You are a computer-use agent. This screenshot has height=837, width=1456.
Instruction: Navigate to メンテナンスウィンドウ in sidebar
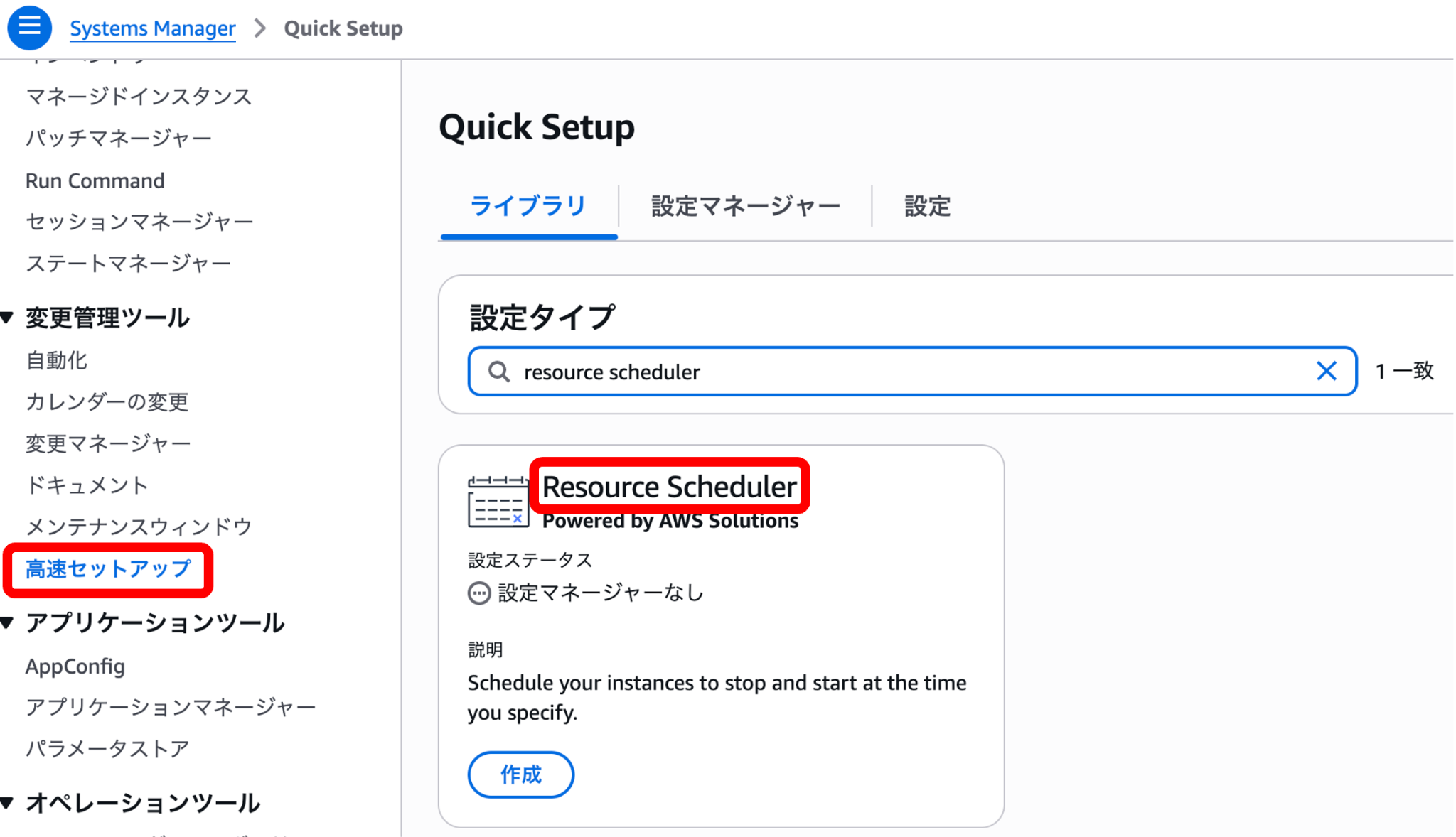coord(139,526)
